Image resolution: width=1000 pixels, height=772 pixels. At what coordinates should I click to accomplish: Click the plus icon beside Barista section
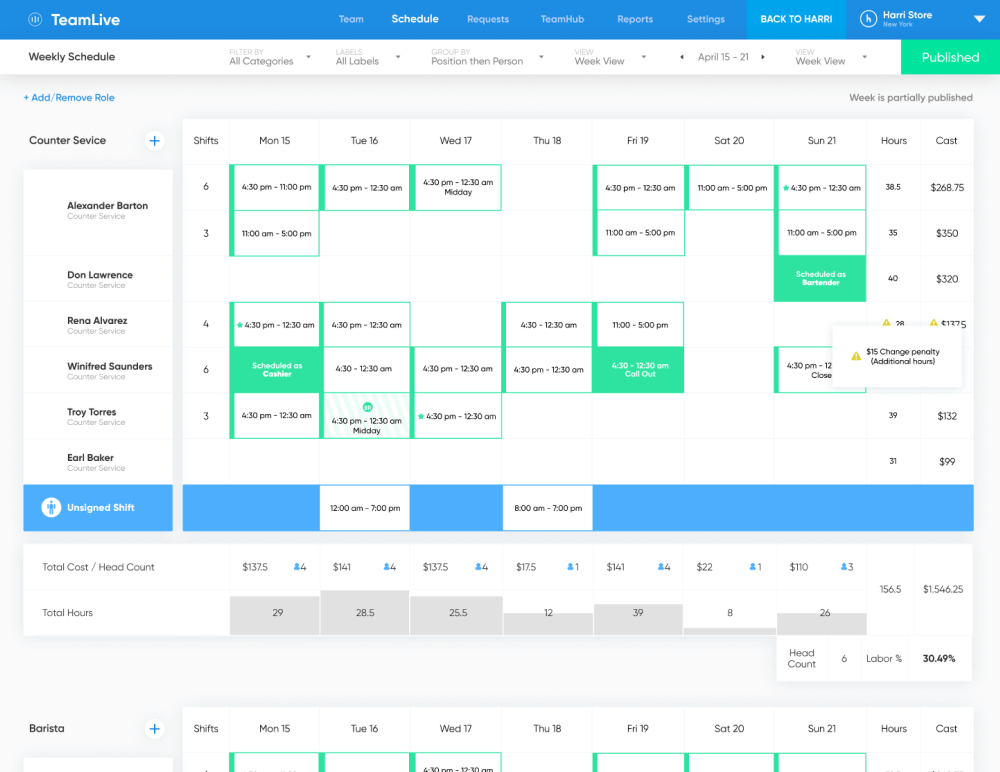click(x=155, y=729)
